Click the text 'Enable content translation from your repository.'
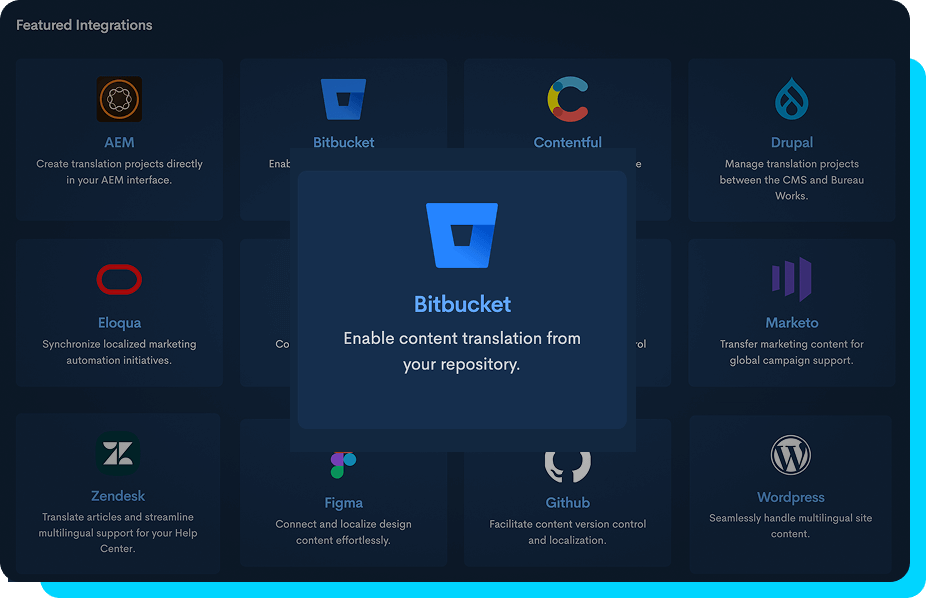 [x=462, y=351]
